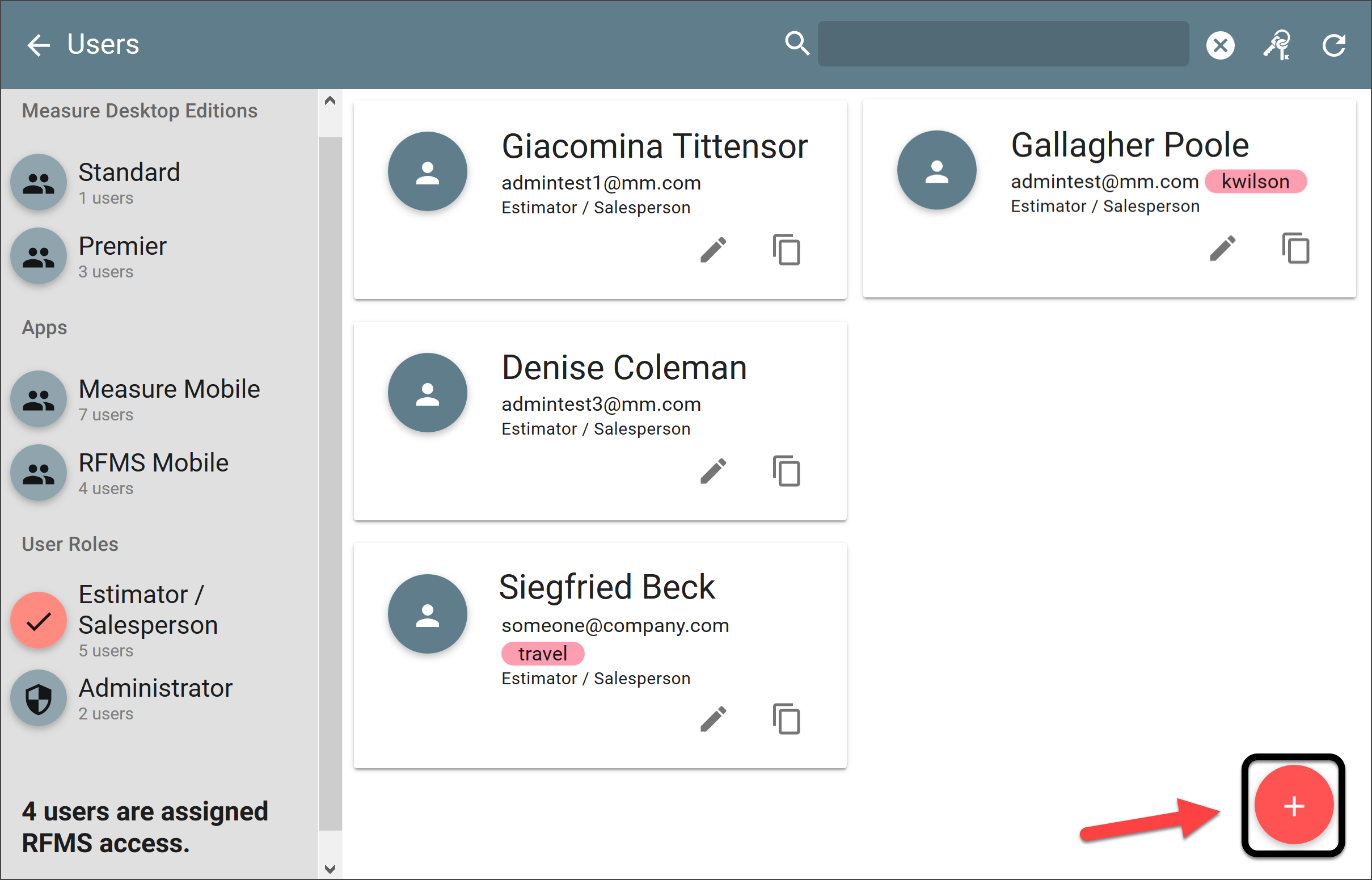1372x880 pixels.
Task: Select Measure Mobile app filter
Action: click(x=39, y=399)
